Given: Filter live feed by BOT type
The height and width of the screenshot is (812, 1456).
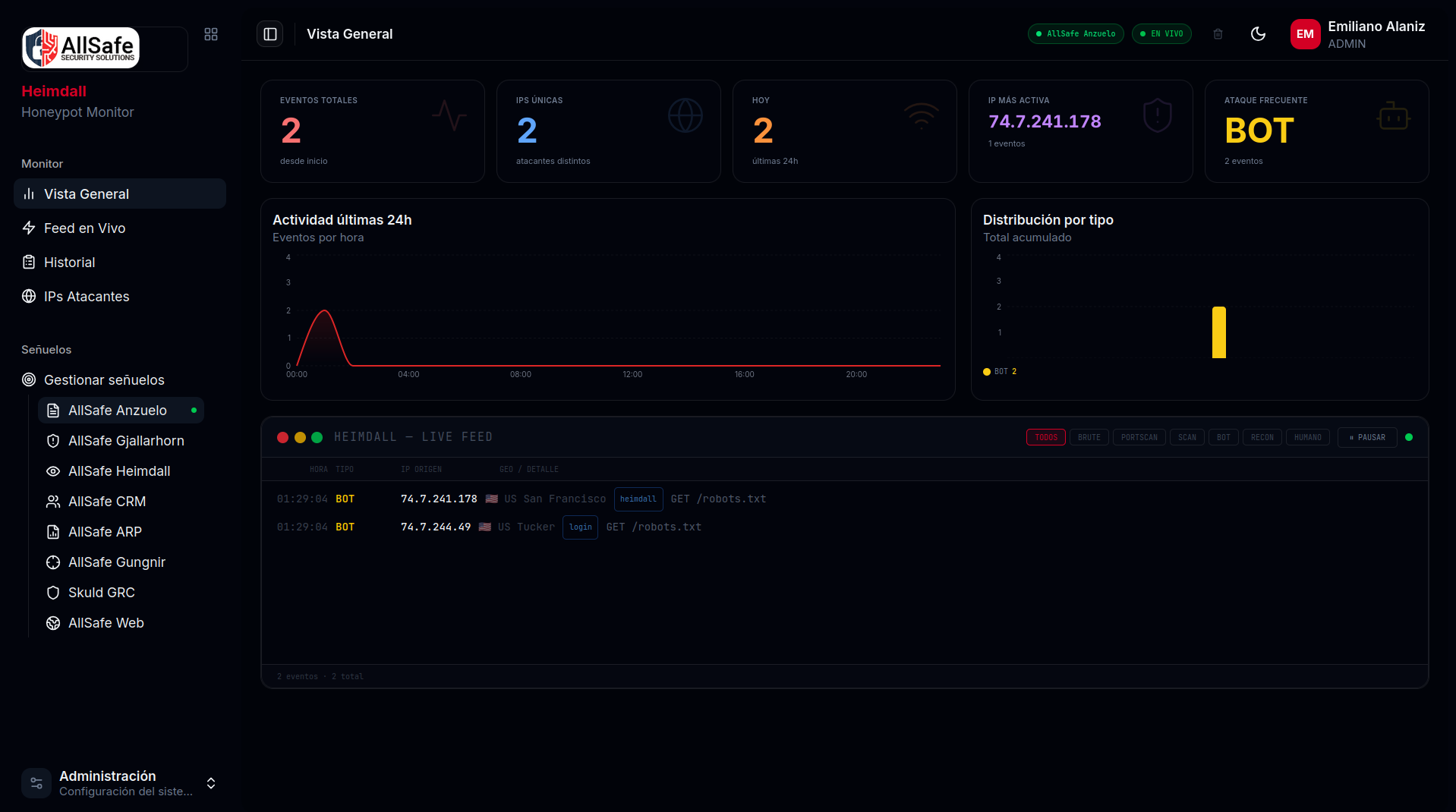Looking at the screenshot, I should (1224, 437).
